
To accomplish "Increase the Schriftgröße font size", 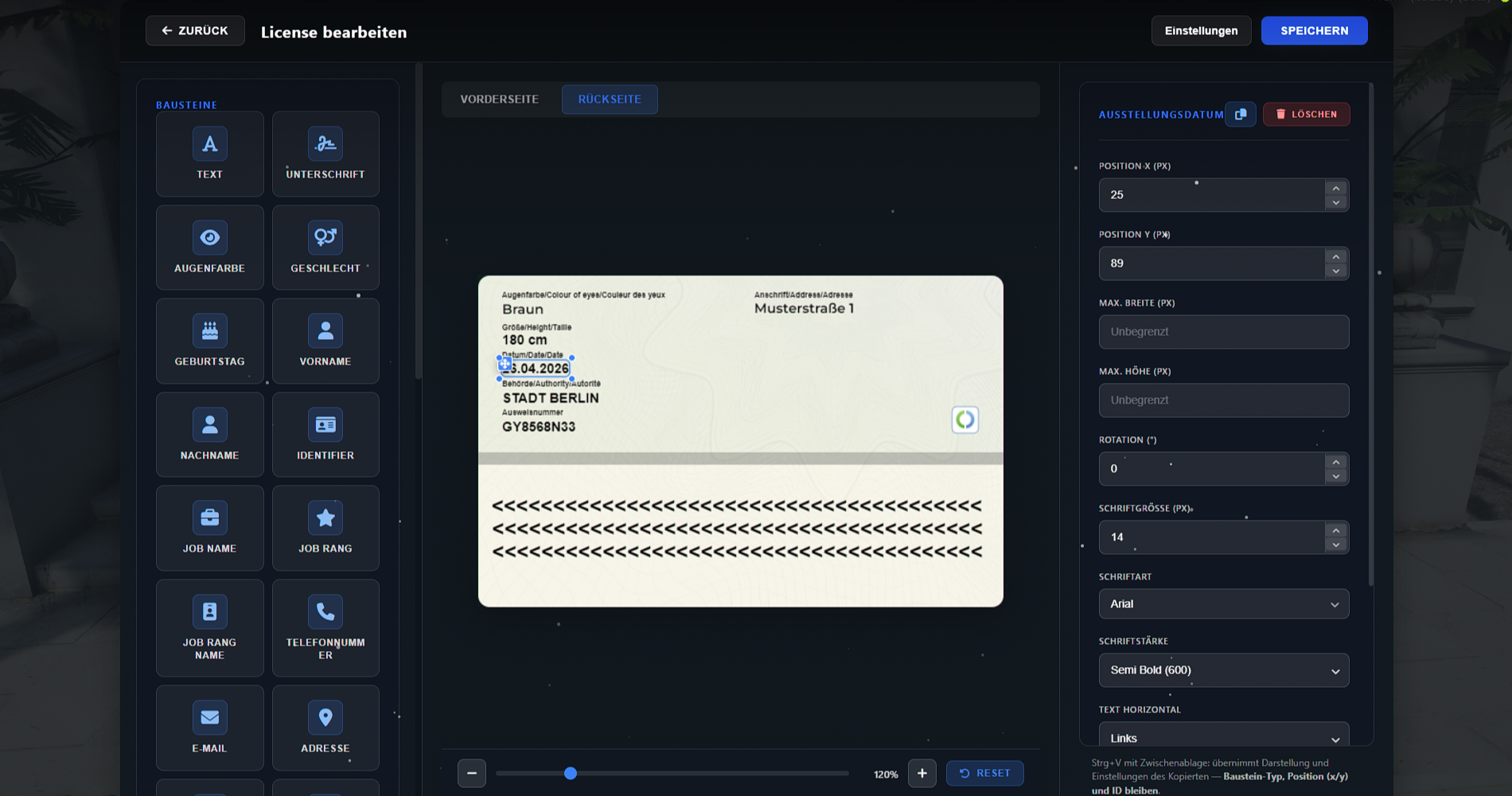I will click(1336, 530).
